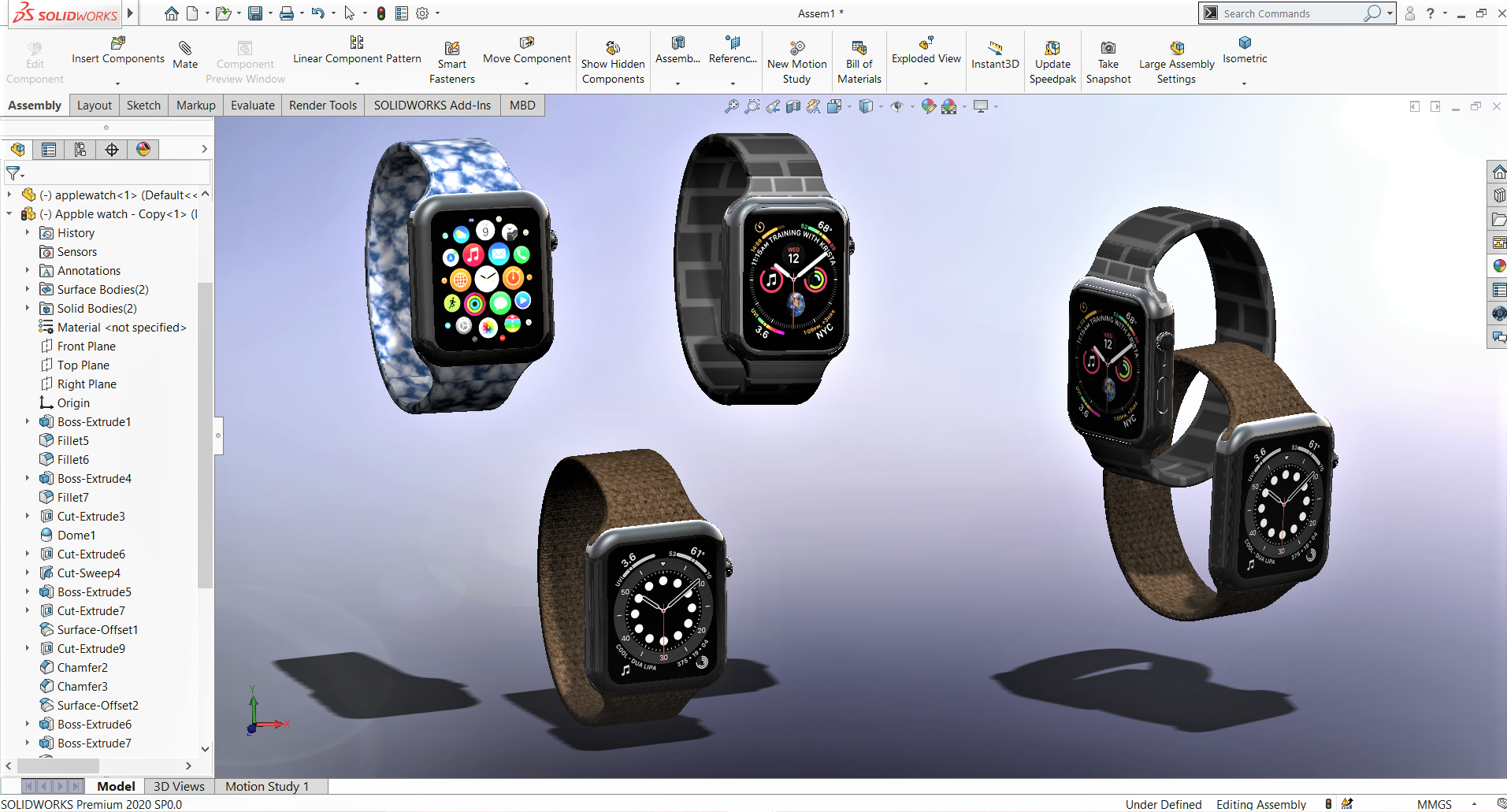Switch to the Motion Study 1 tab

[x=267, y=786]
